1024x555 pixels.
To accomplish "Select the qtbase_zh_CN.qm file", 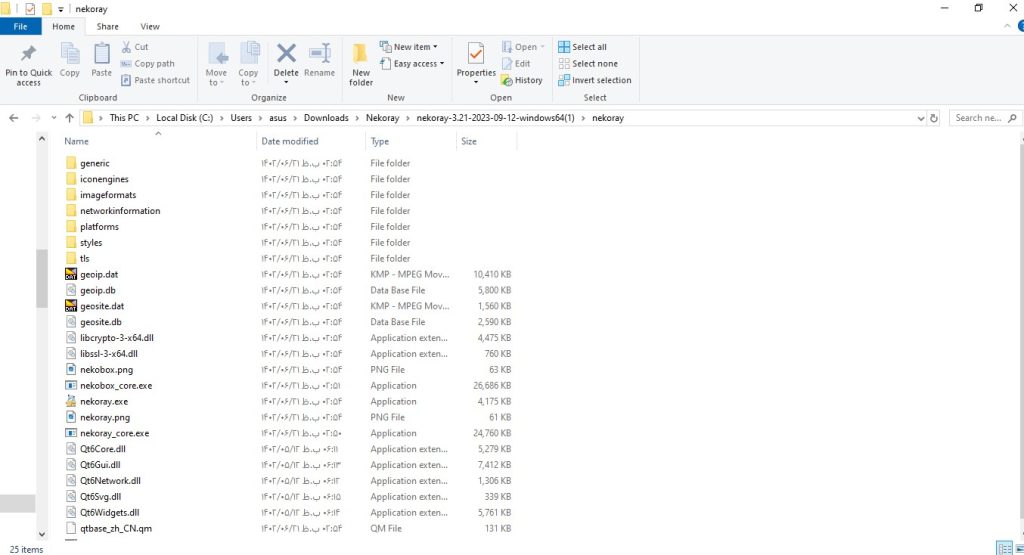I will 116,529.
